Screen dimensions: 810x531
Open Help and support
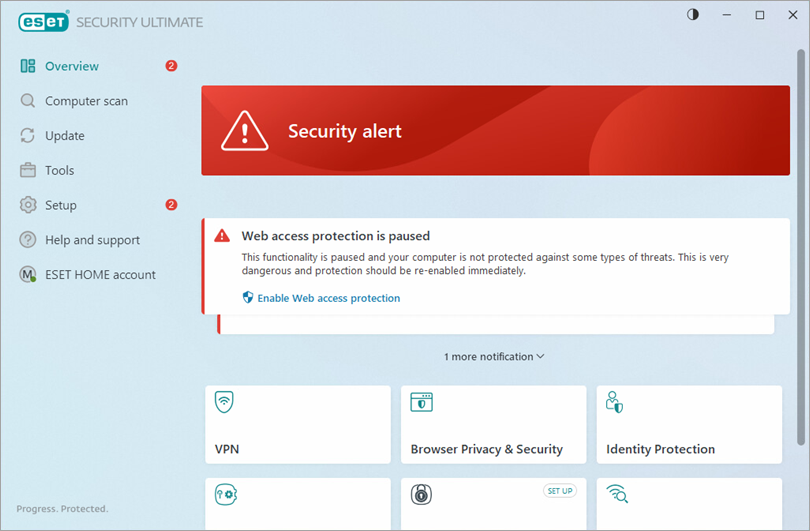point(92,240)
